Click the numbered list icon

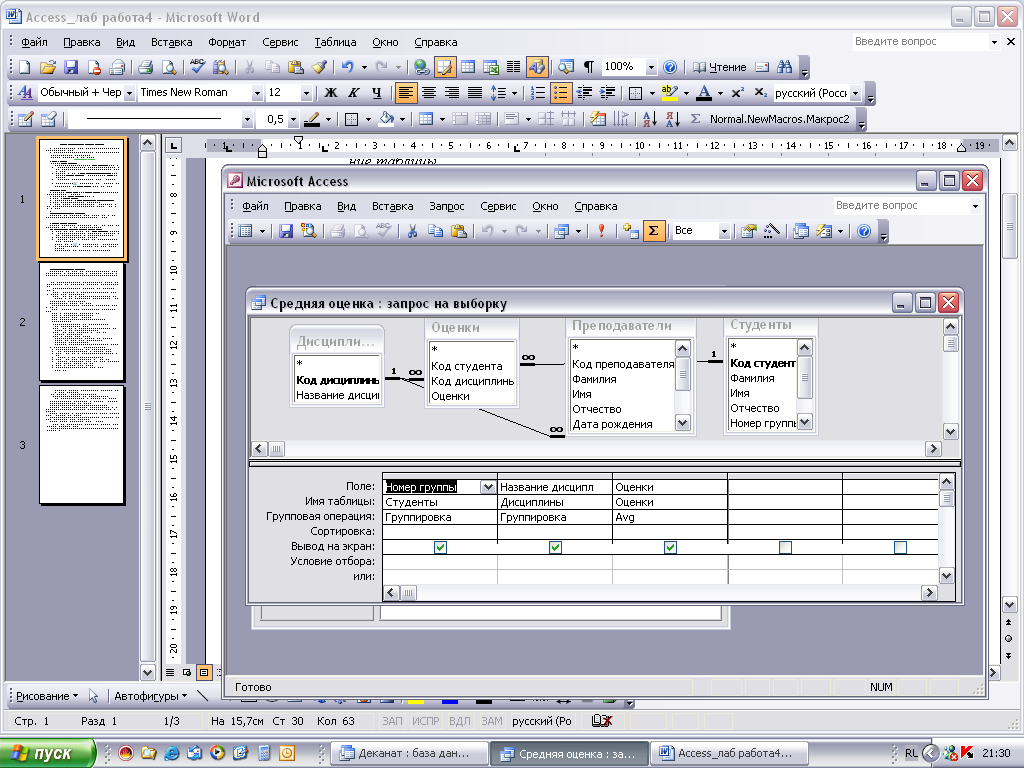tap(537, 93)
